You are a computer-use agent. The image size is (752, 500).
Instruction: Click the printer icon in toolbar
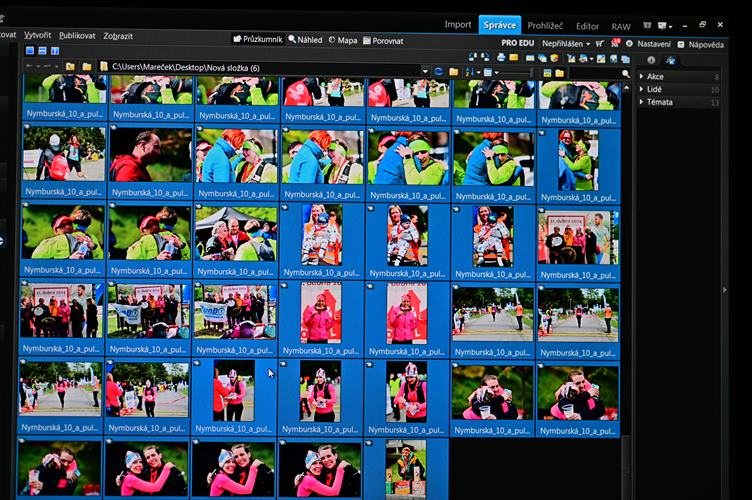pyautogui.click(x=501, y=57)
